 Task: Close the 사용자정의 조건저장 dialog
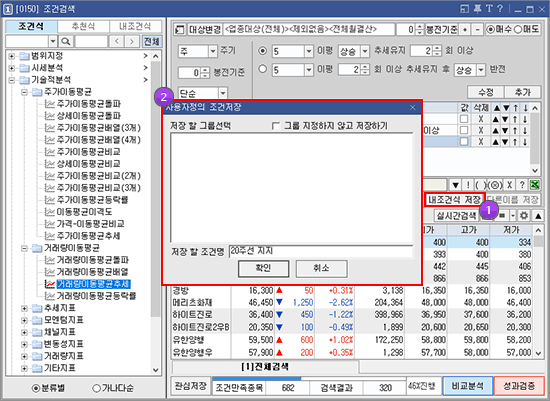[x=412, y=107]
